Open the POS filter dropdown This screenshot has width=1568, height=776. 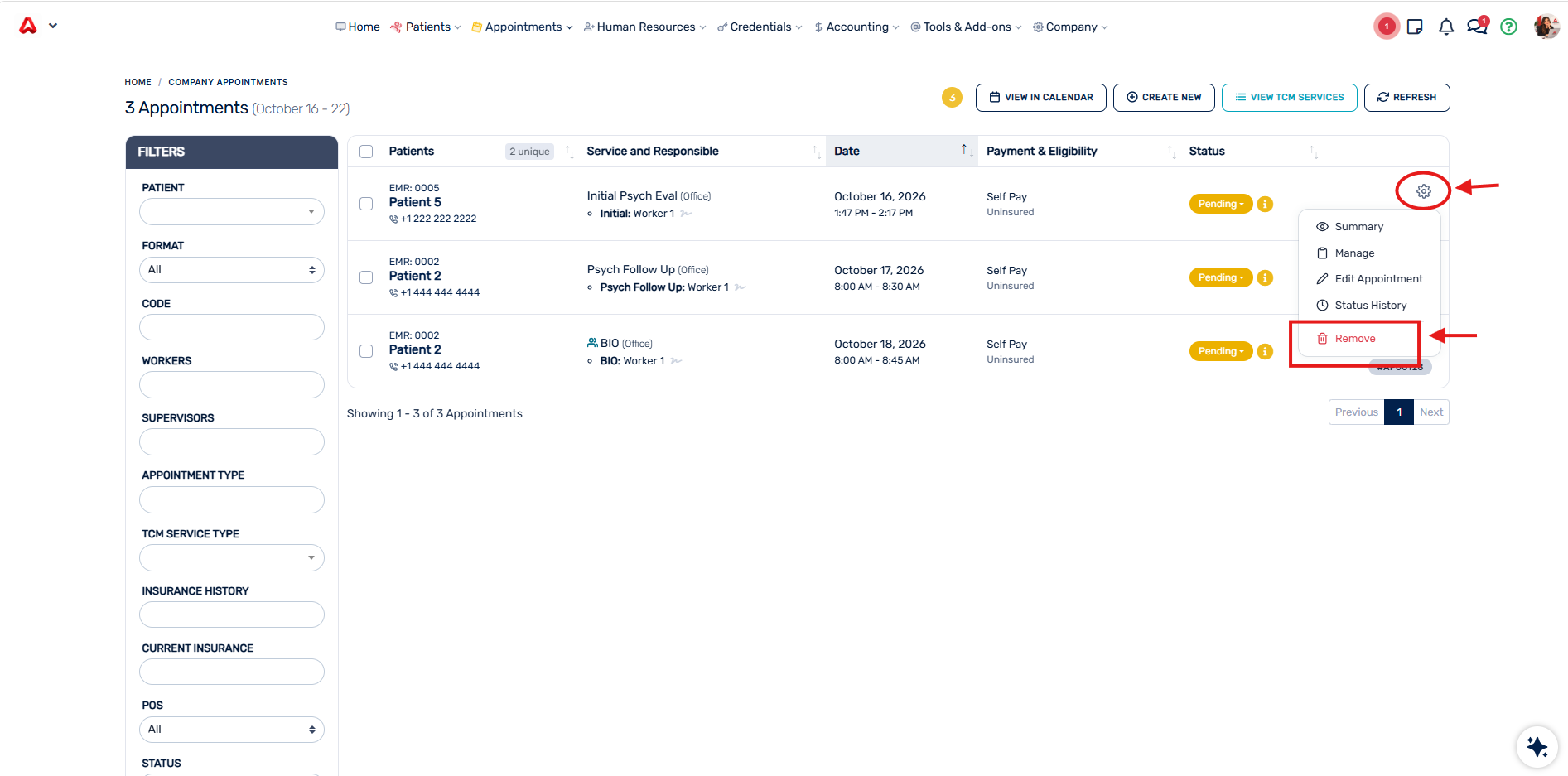(232, 730)
